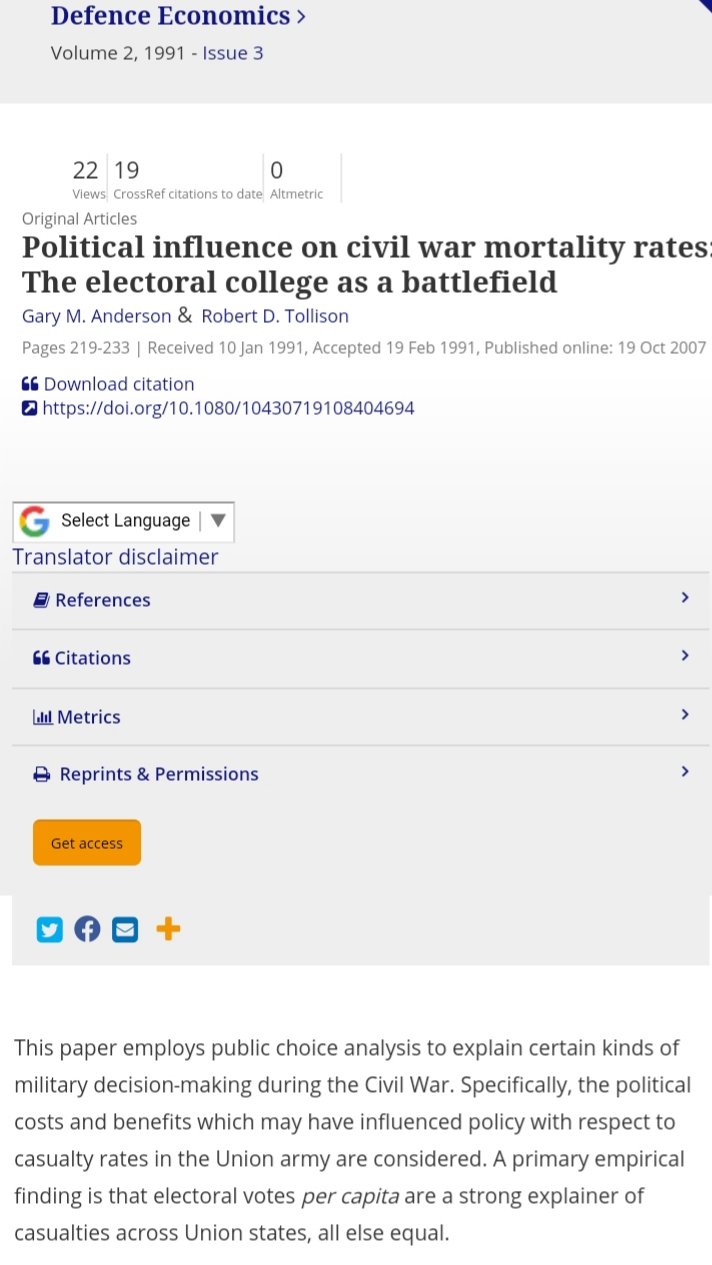Image resolution: width=712 pixels, height=1265 pixels.
Task: Open the Issue 3 link
Action: [x=233, y=53]
